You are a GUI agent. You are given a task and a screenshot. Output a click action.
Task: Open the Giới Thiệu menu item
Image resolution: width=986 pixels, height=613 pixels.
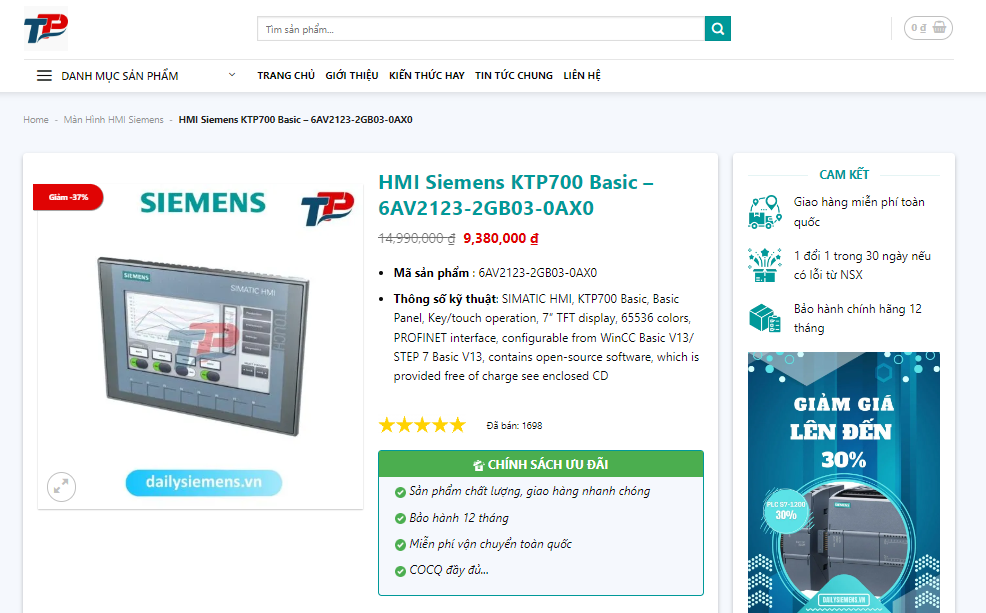click(352, 75)
